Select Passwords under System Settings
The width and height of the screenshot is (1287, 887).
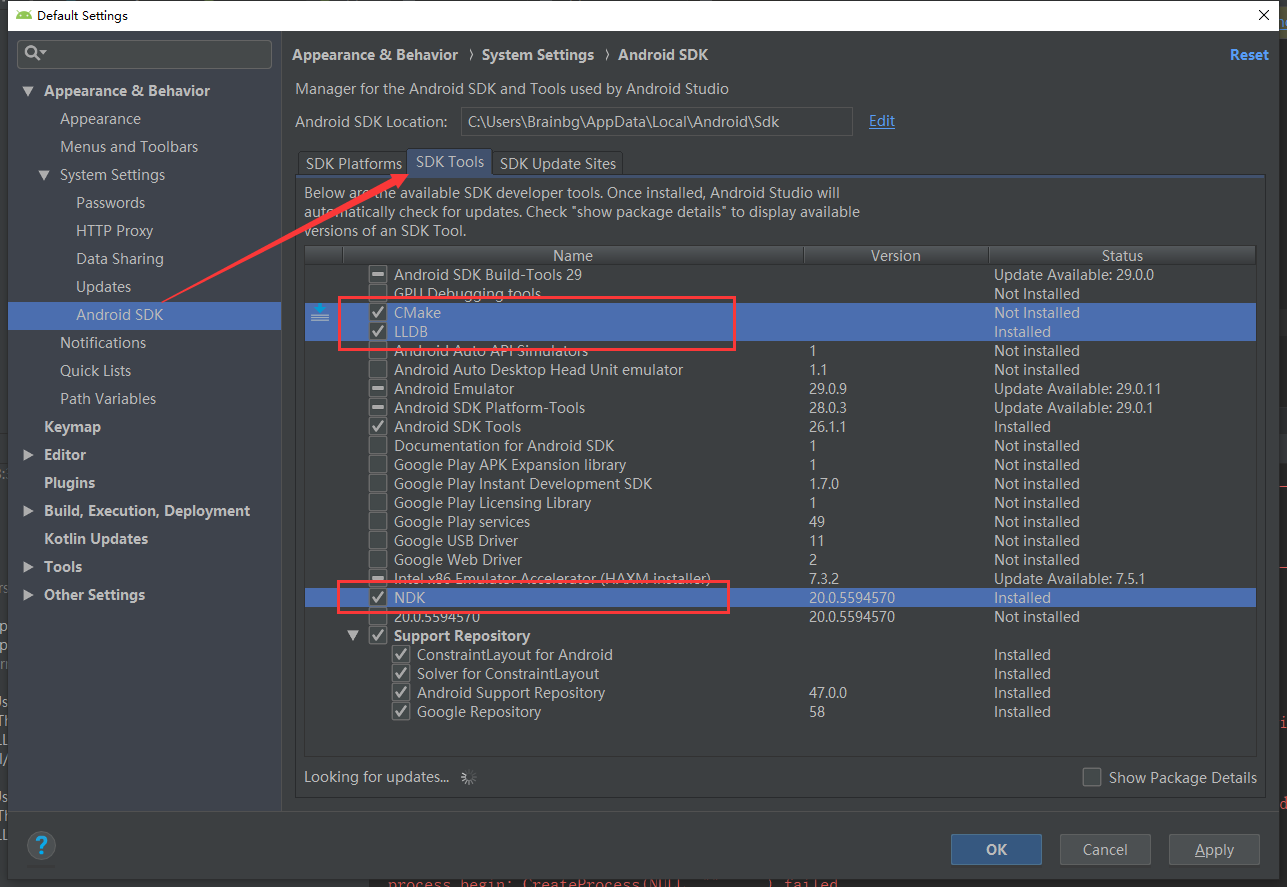[x=110, y=203]
